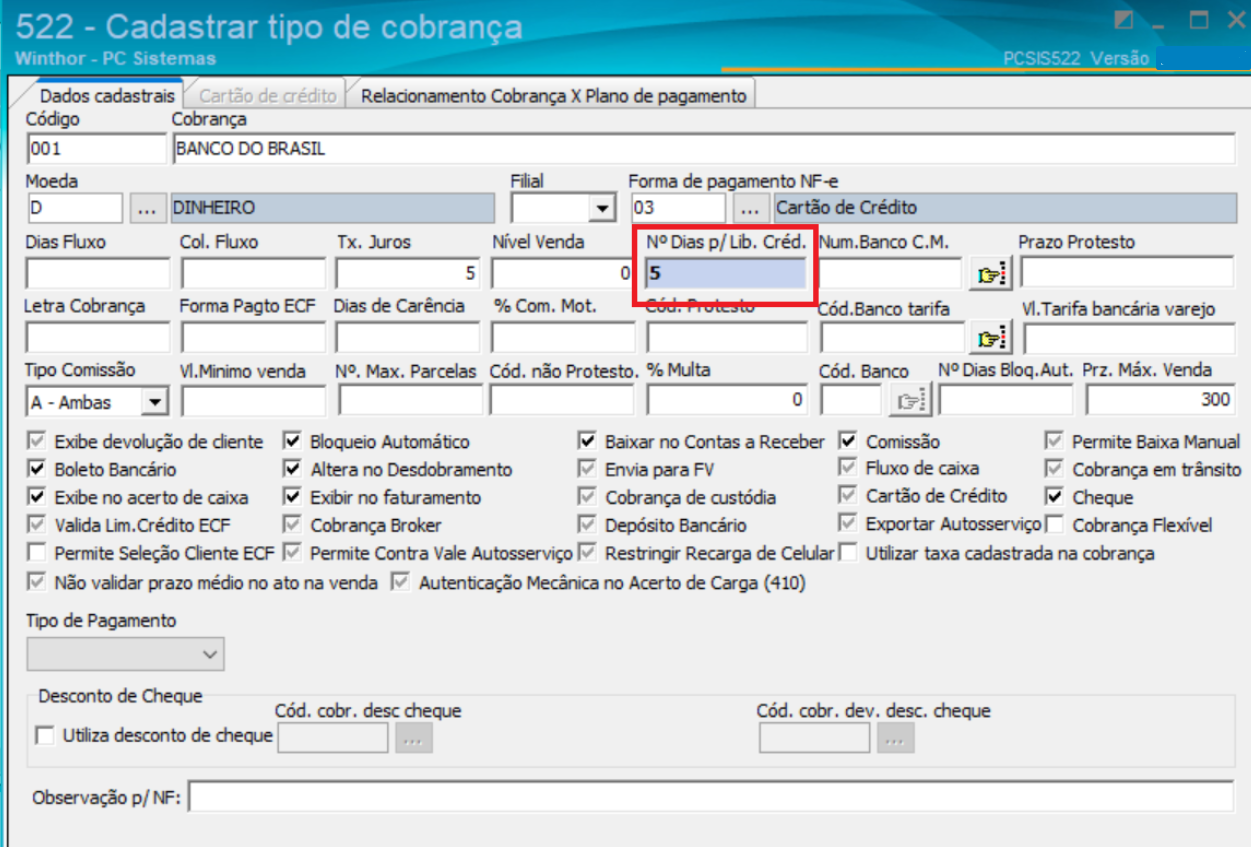
Task: Focus the Código field containing 001
Action: coord(97,149)
